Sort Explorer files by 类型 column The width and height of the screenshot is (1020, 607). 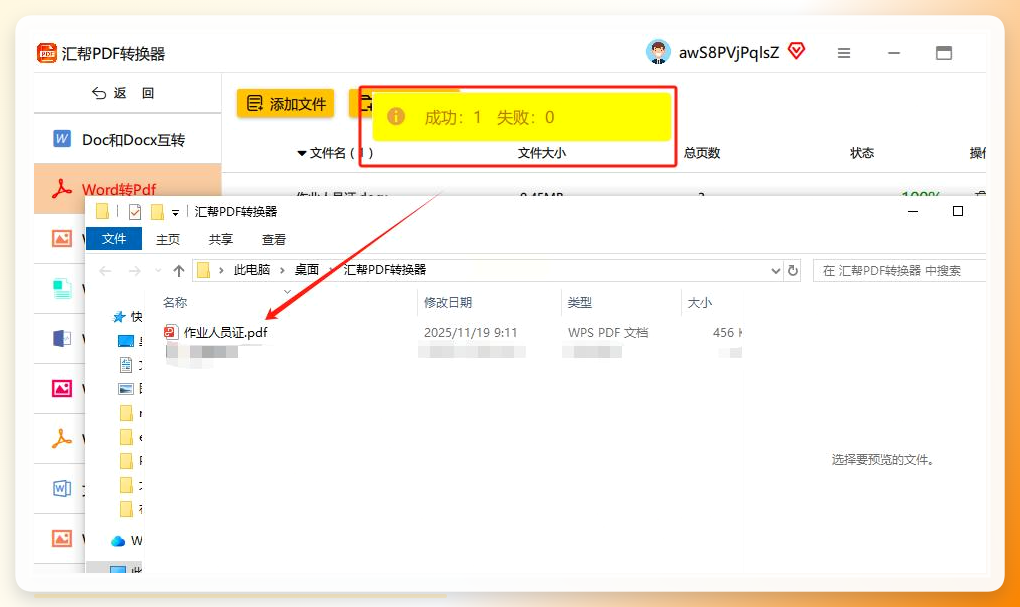[580, 303]
